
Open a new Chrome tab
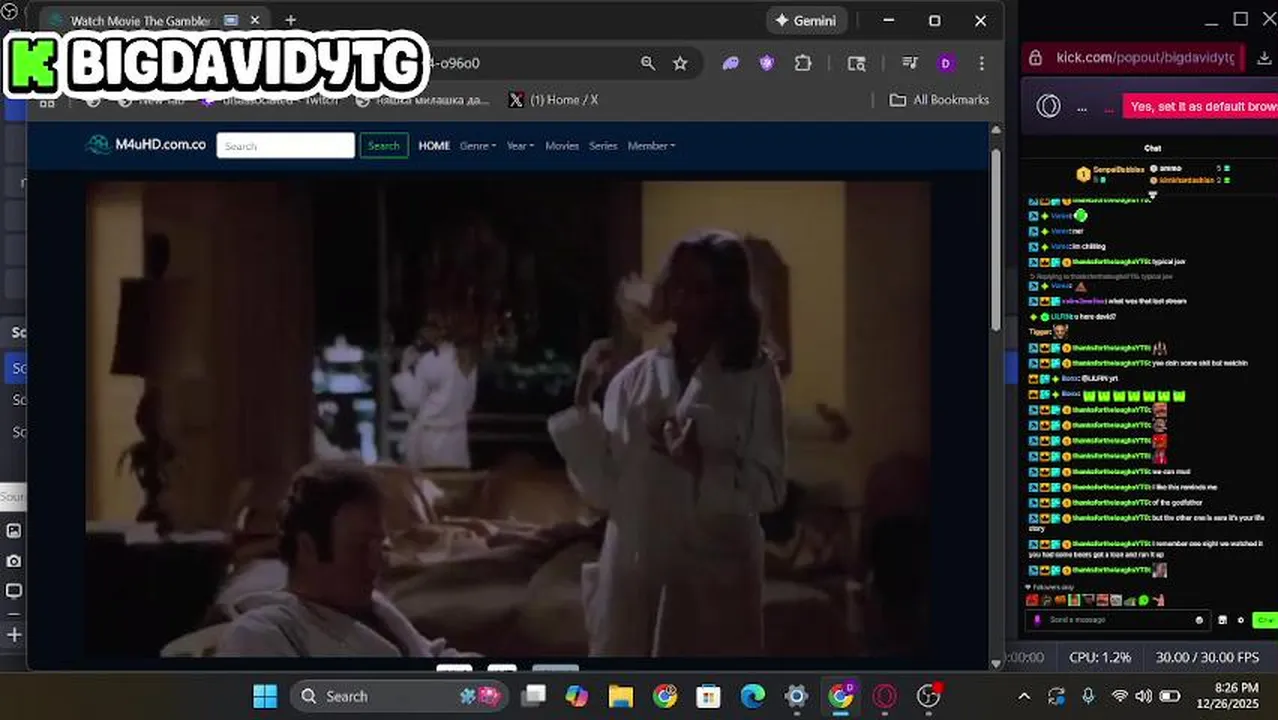(290, 20)
